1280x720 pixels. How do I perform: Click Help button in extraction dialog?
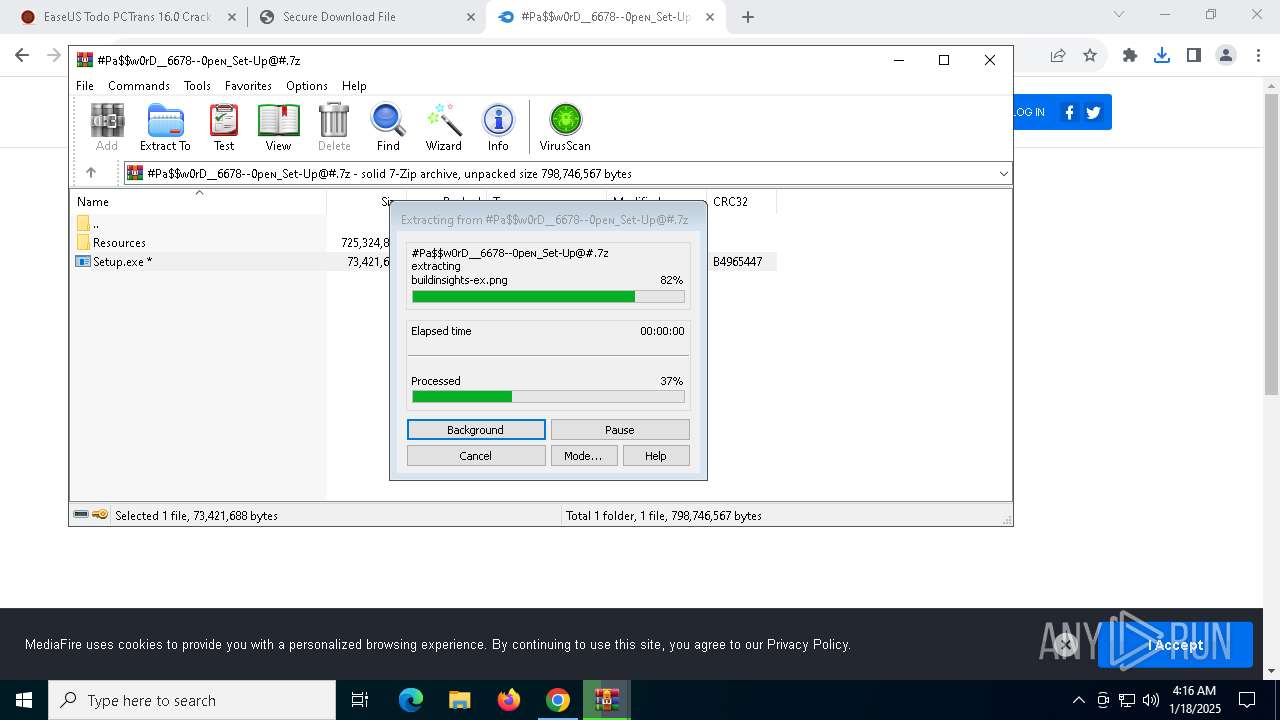[656, 455]
